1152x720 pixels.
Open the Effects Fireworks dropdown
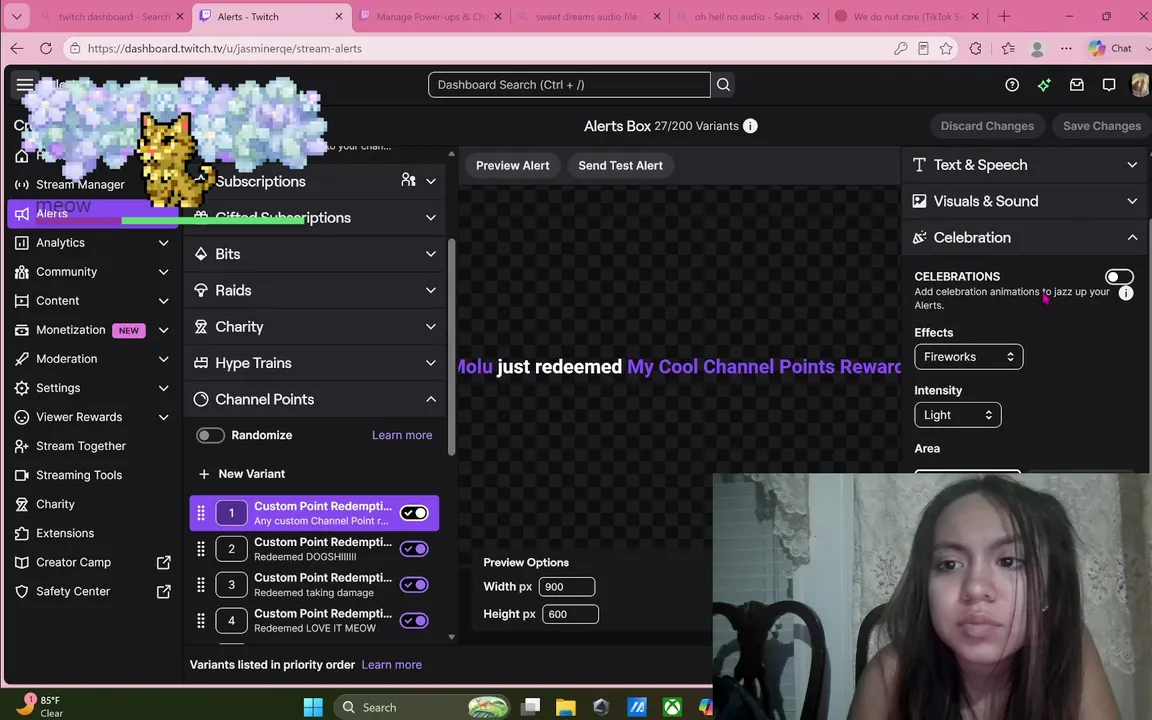tap(968, 356)
